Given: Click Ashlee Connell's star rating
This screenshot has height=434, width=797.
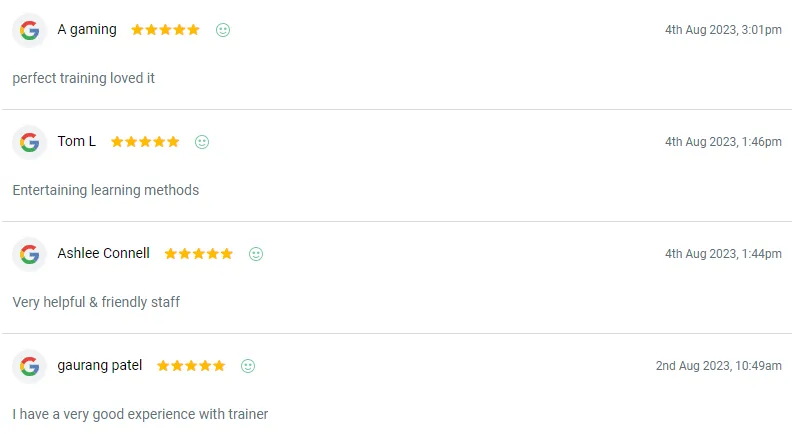Looking at the screenshot, I should [x=198, y=254].
